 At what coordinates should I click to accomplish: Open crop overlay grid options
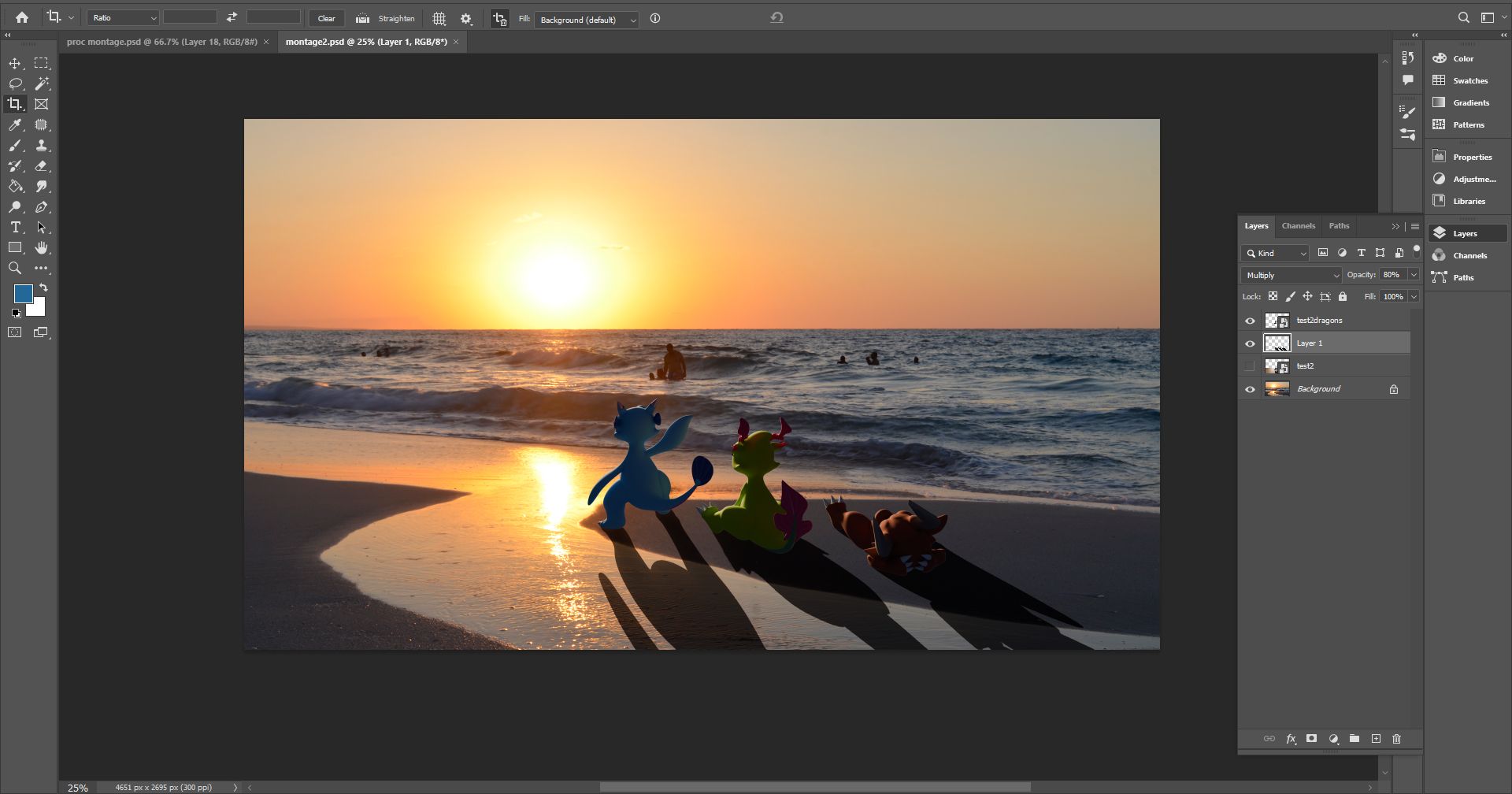tap(439, 19)
